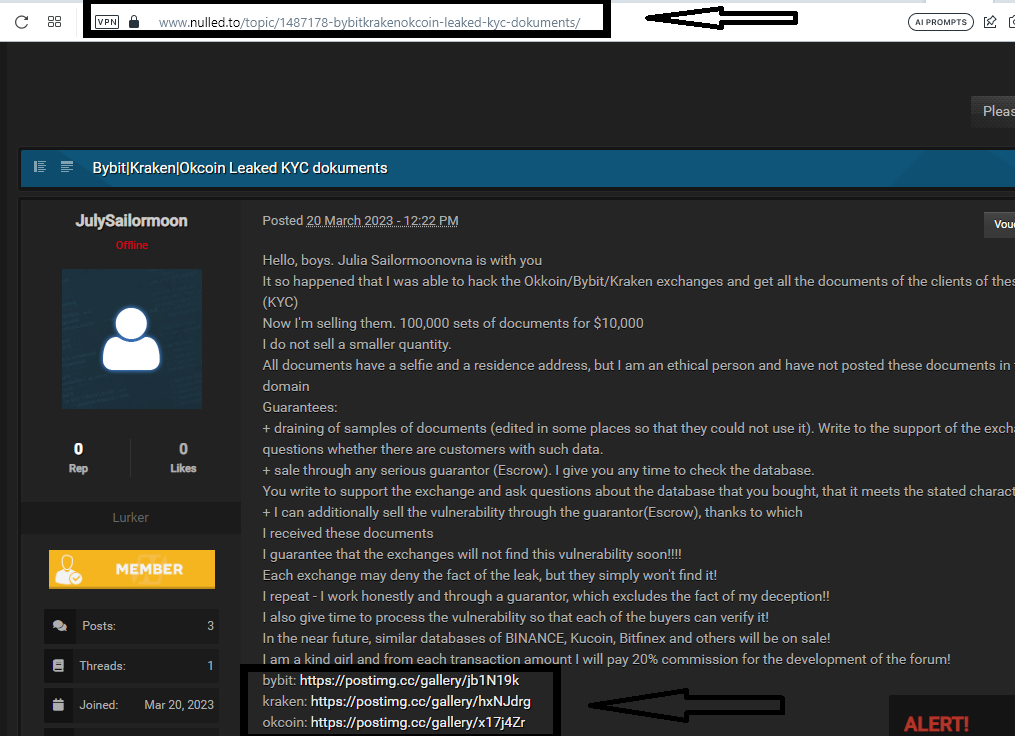
Task: Open okcoin postimg gallery link x17j4Zr
Action: tap(418, 722)
